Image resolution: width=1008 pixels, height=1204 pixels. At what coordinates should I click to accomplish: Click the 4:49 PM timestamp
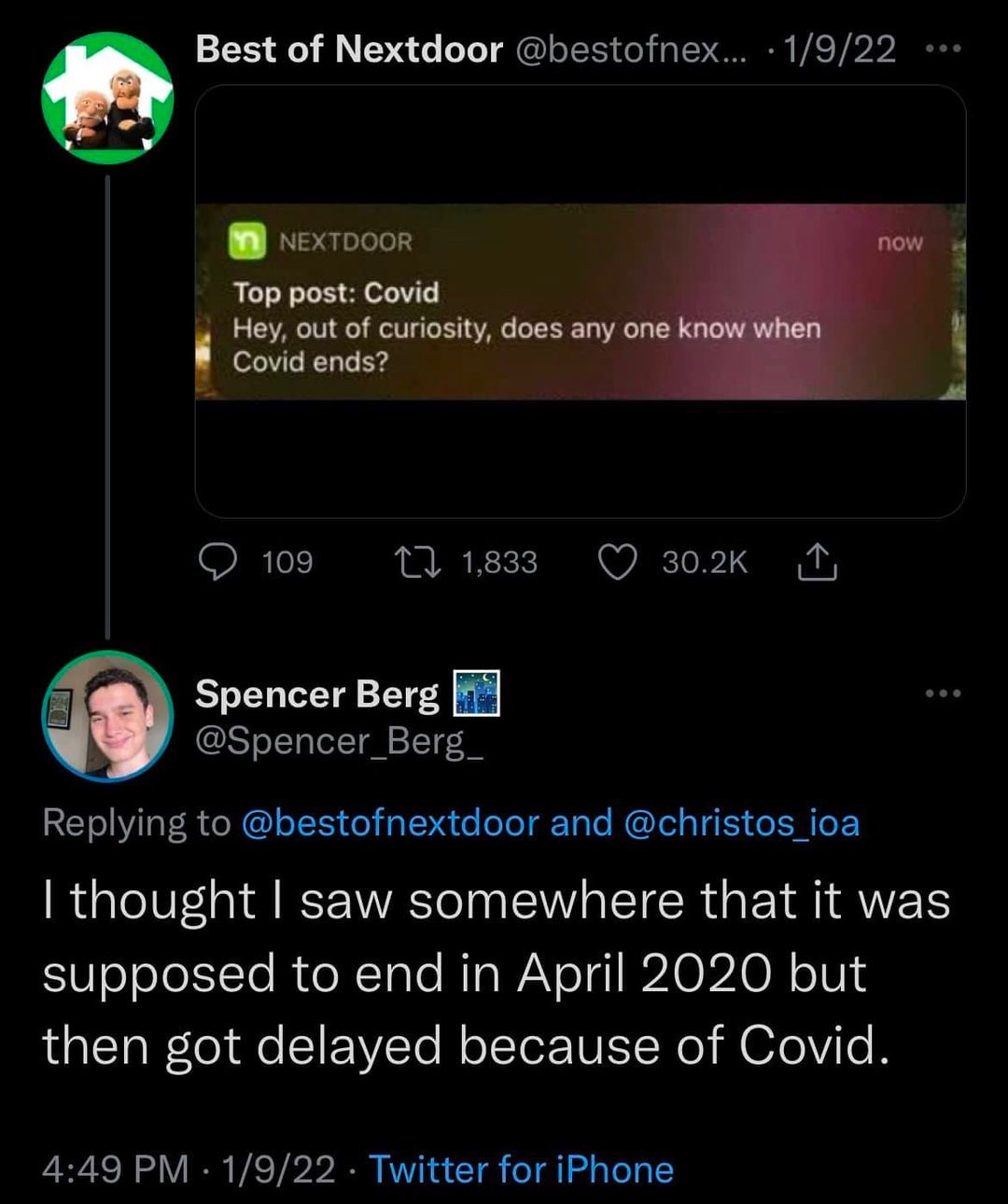tap(116, 1169)
